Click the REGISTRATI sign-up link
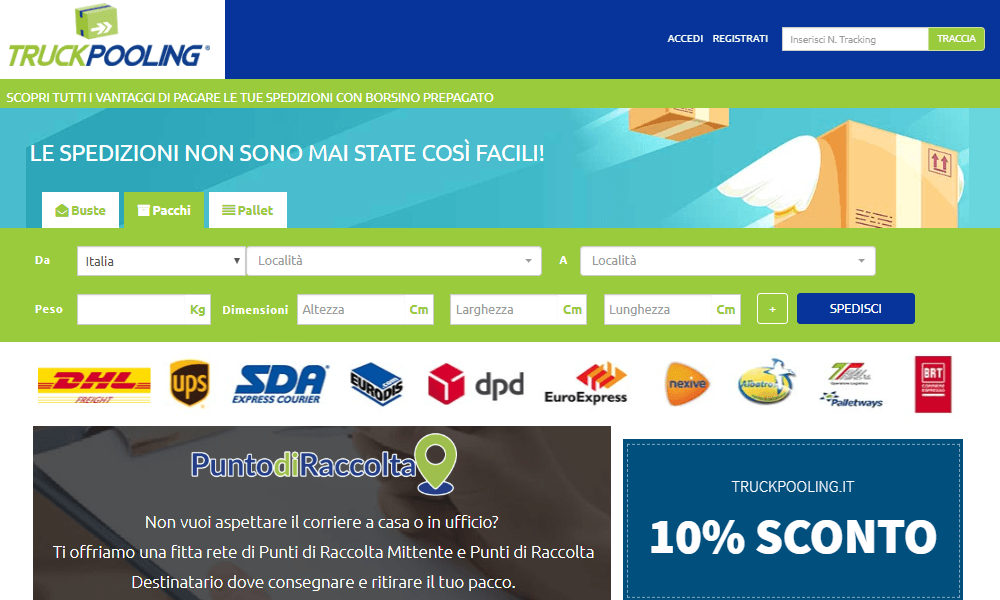Image resolution: width=1000 pixels, height=600 pixels. pos(740,39)
